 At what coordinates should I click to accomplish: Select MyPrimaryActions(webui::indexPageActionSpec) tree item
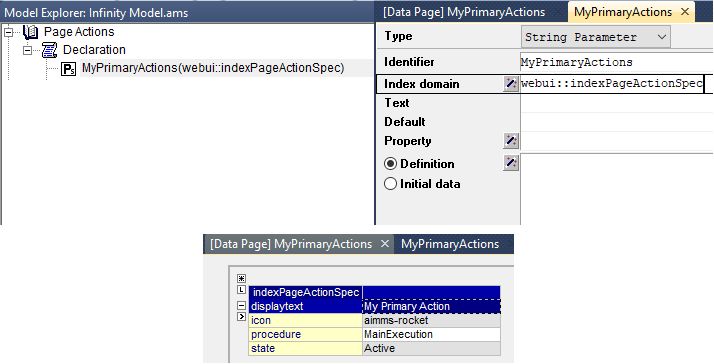pos(213,68)
